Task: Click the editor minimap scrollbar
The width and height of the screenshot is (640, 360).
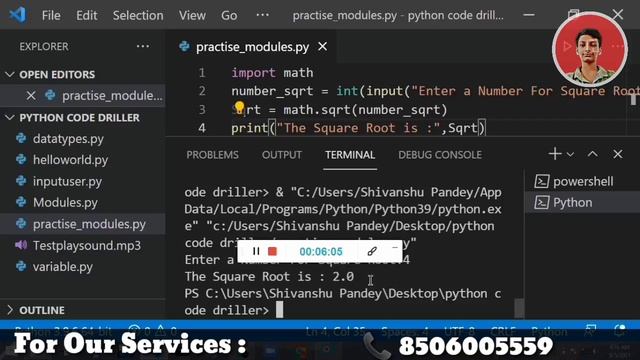Action: click(x=633, y=100)
